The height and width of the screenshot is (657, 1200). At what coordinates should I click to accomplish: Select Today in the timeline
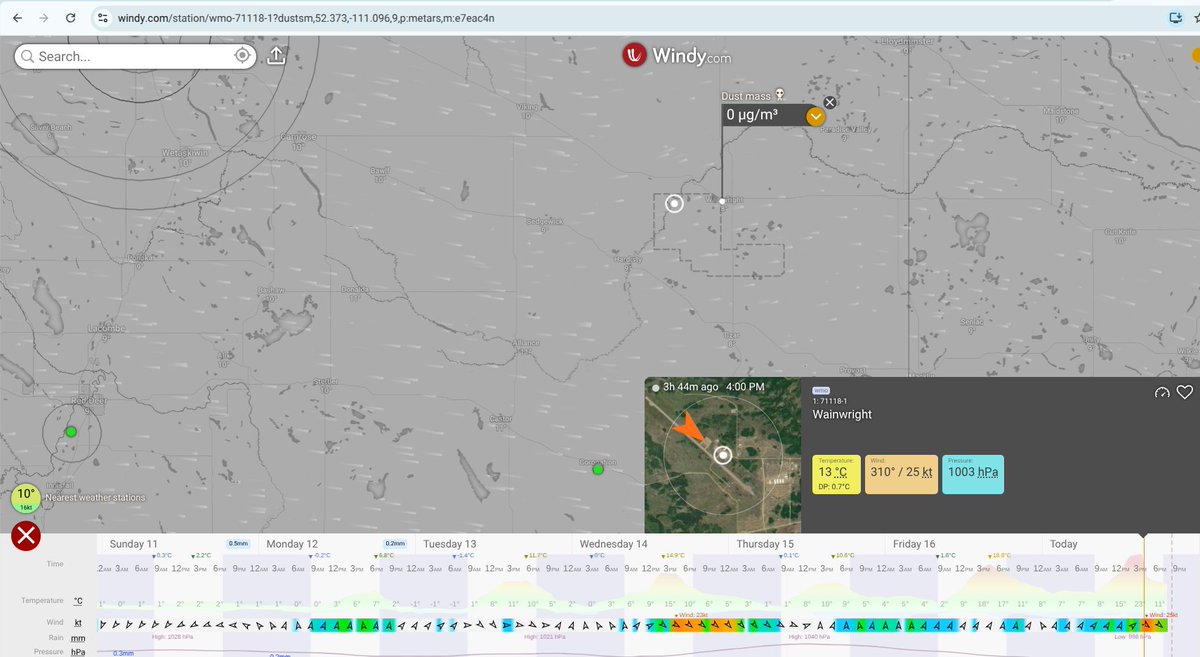tap(1063, 544)
